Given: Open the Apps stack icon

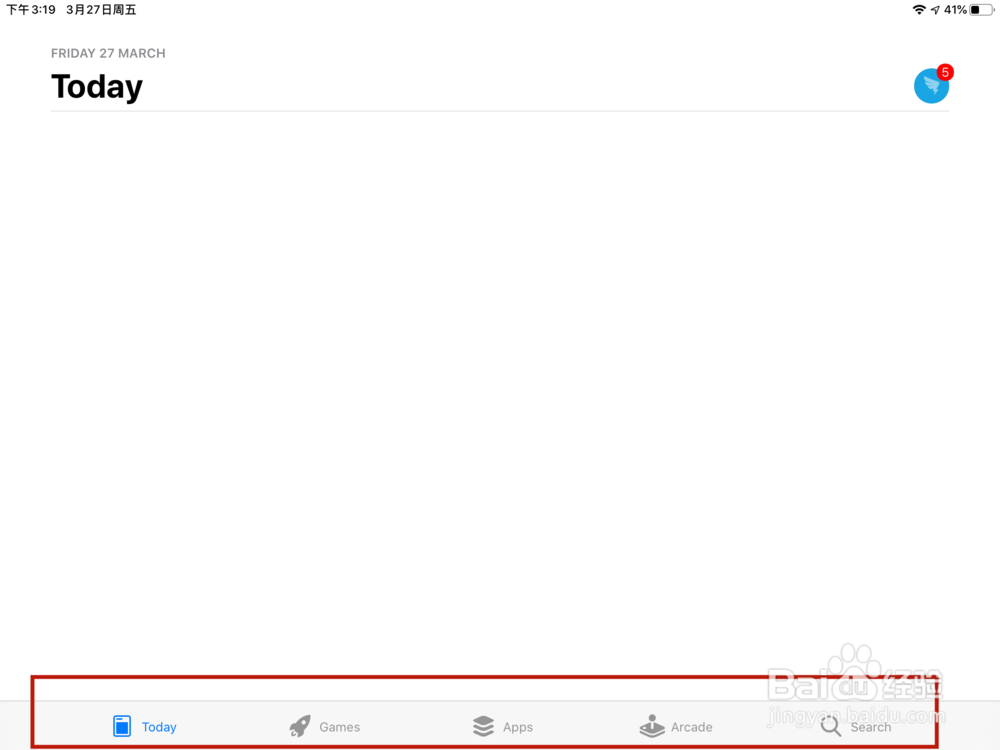Looking at the screenshot, I should click(483, 726).
